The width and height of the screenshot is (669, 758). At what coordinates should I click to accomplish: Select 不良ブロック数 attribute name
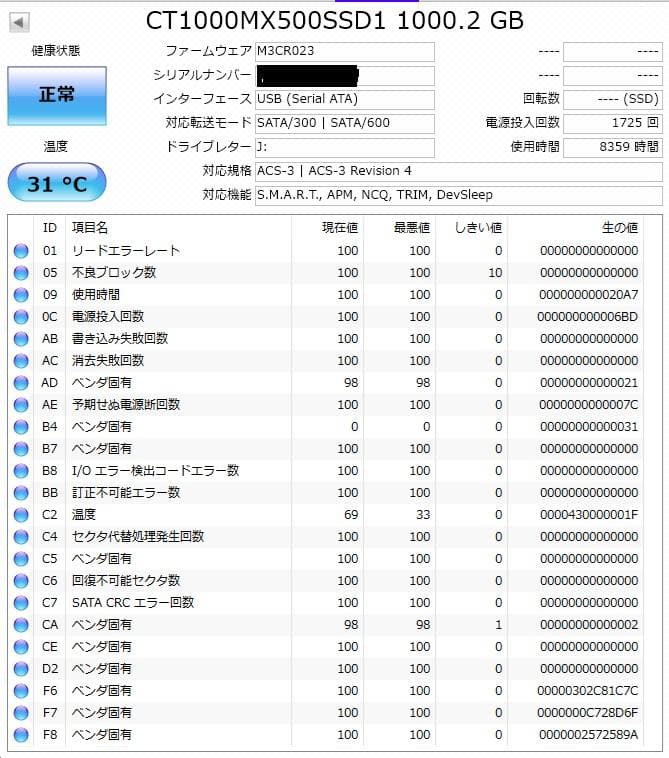[114, 273]
